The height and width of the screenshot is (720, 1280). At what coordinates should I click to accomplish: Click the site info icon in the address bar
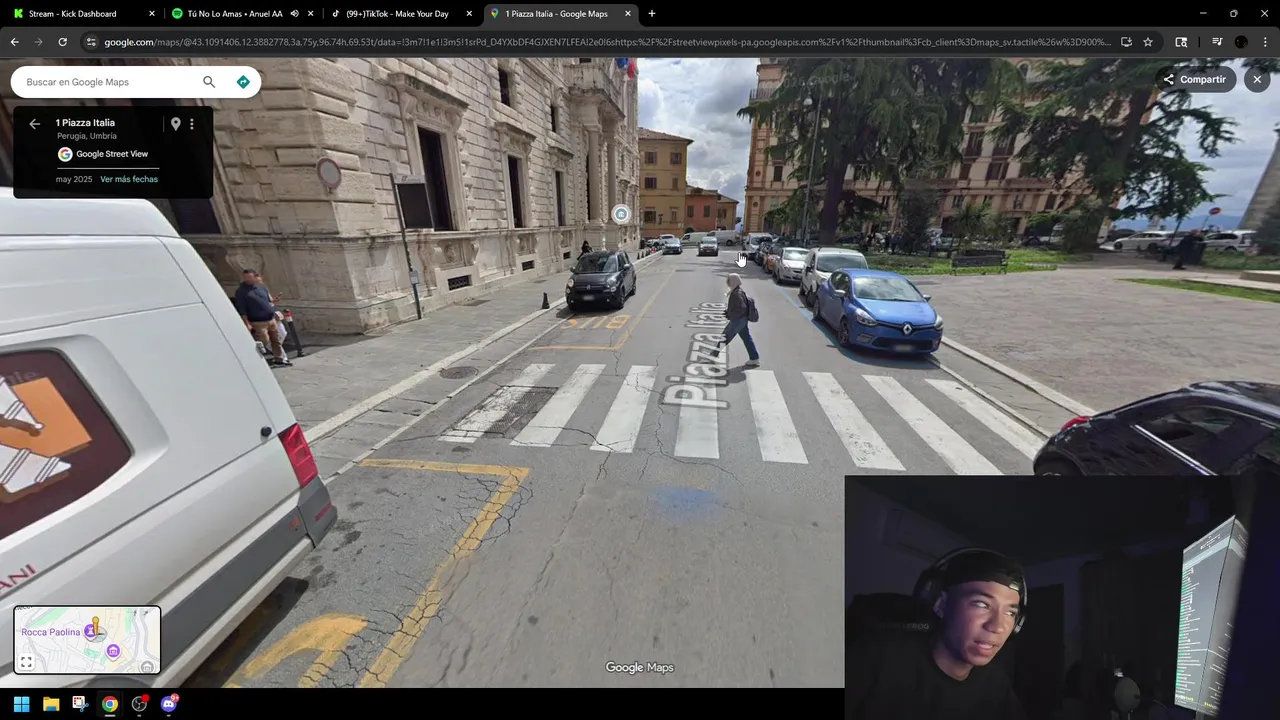click(x=91, y=42)
